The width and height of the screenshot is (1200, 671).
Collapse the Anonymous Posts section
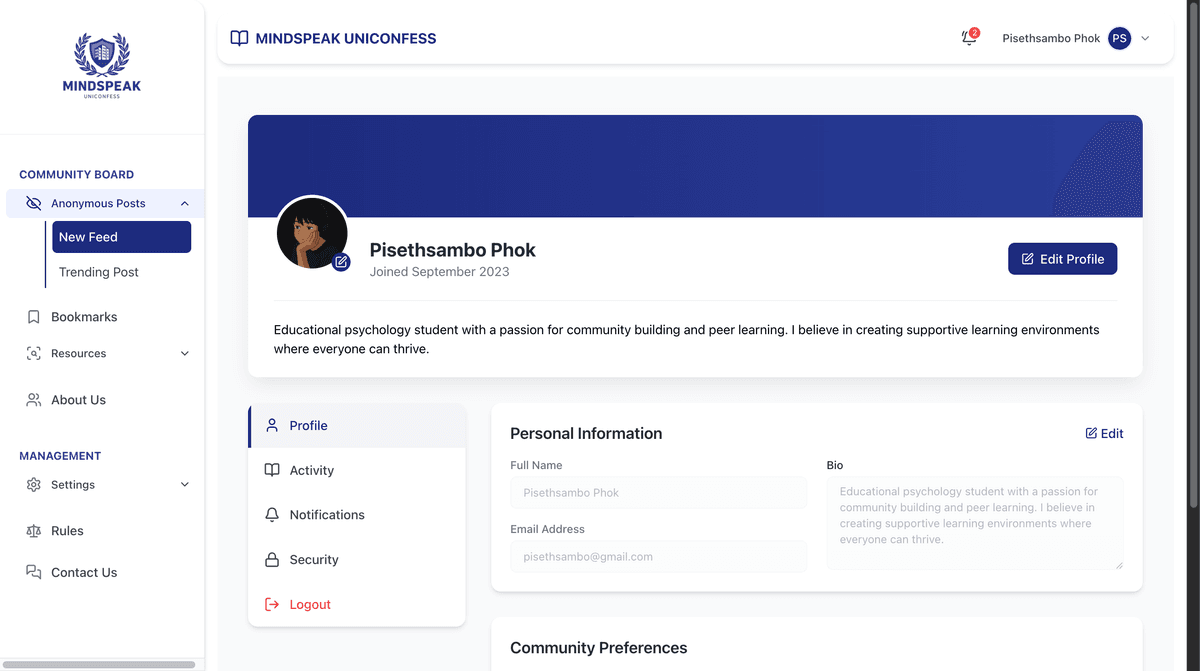click(x=184, y=203)
